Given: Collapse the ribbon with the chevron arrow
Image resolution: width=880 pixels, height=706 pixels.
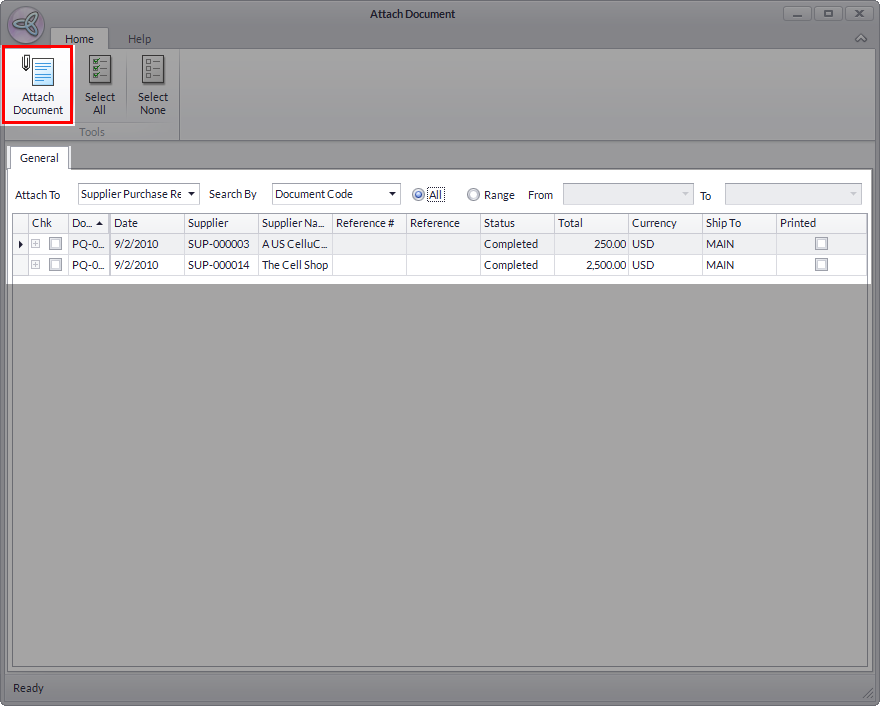Looking at the screenshot, I should 860,39.
